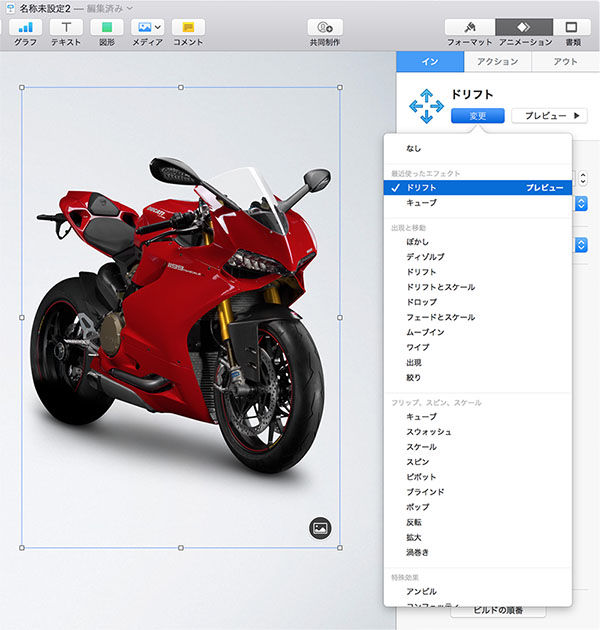Open the 共同制作 collaborate button
This screenshot has height=630, width=600.
(325, 27)
